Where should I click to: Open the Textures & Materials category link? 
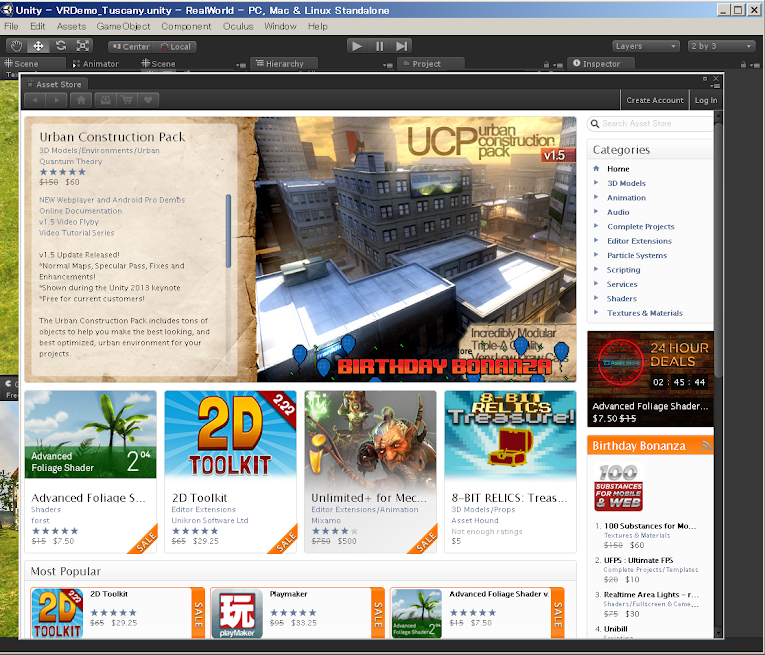click(644, 313)
